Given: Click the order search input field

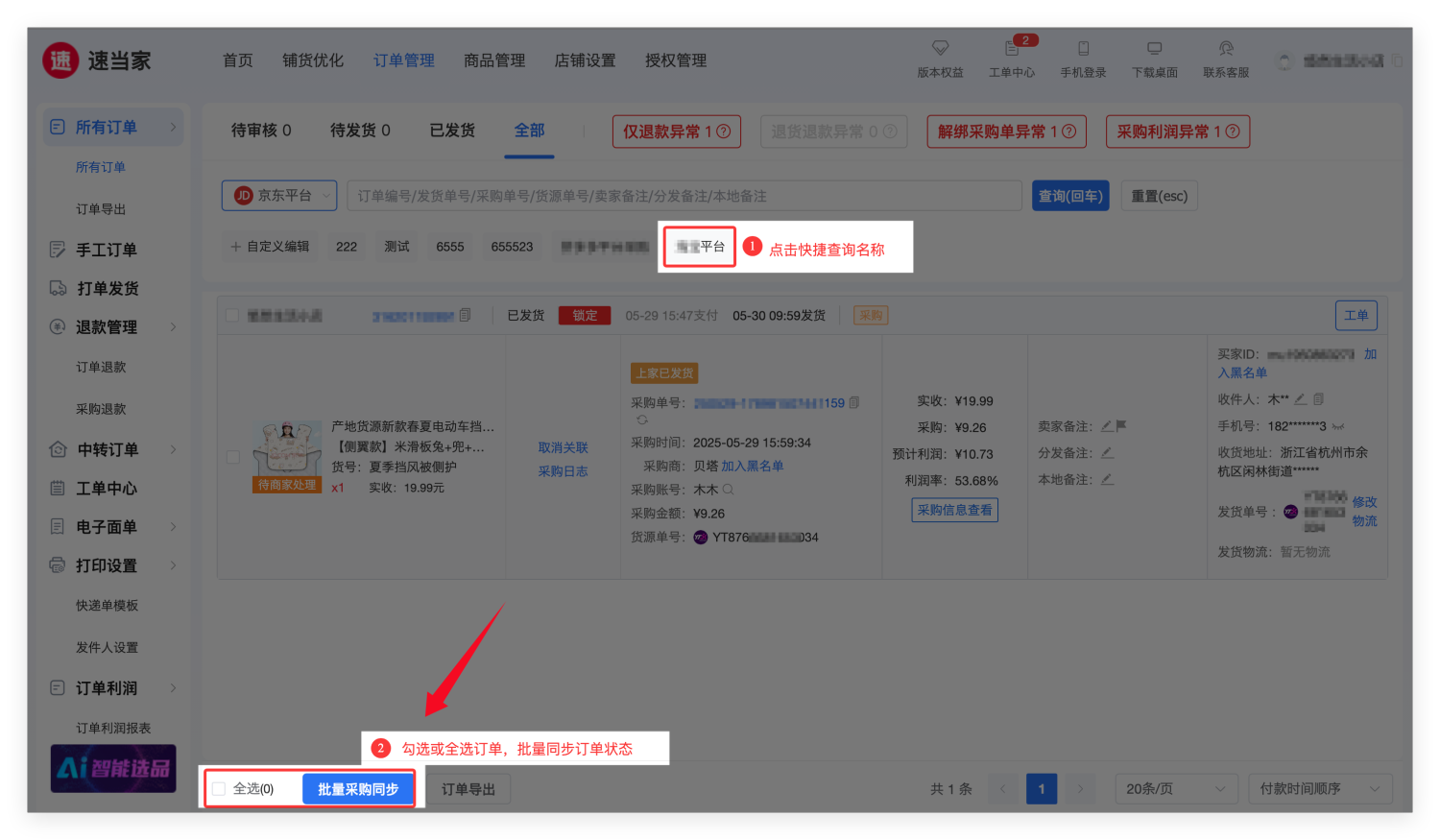Looking at the screenshot, I should [x=684, y=196].
